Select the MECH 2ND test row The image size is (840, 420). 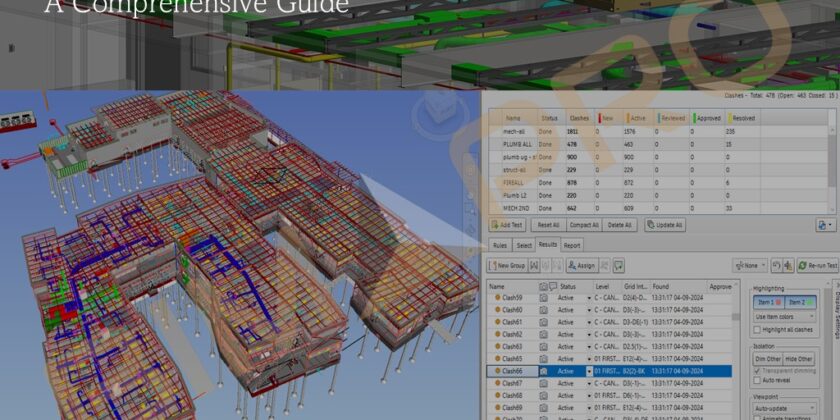[658, 208]
